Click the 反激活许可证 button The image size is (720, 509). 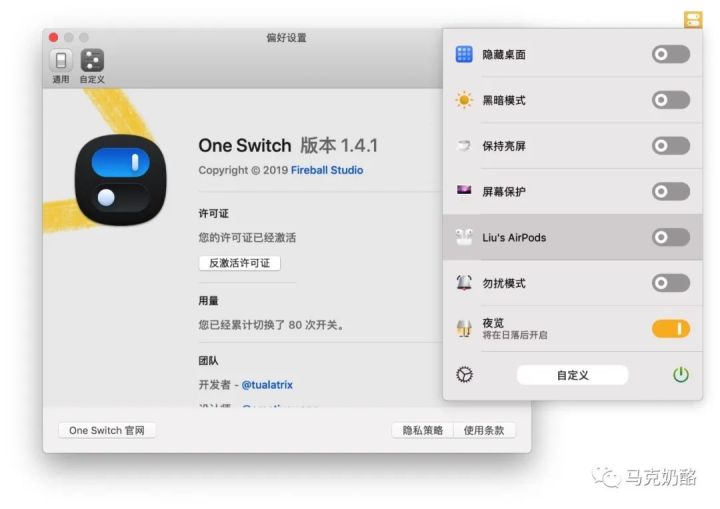tap(240, 263)
